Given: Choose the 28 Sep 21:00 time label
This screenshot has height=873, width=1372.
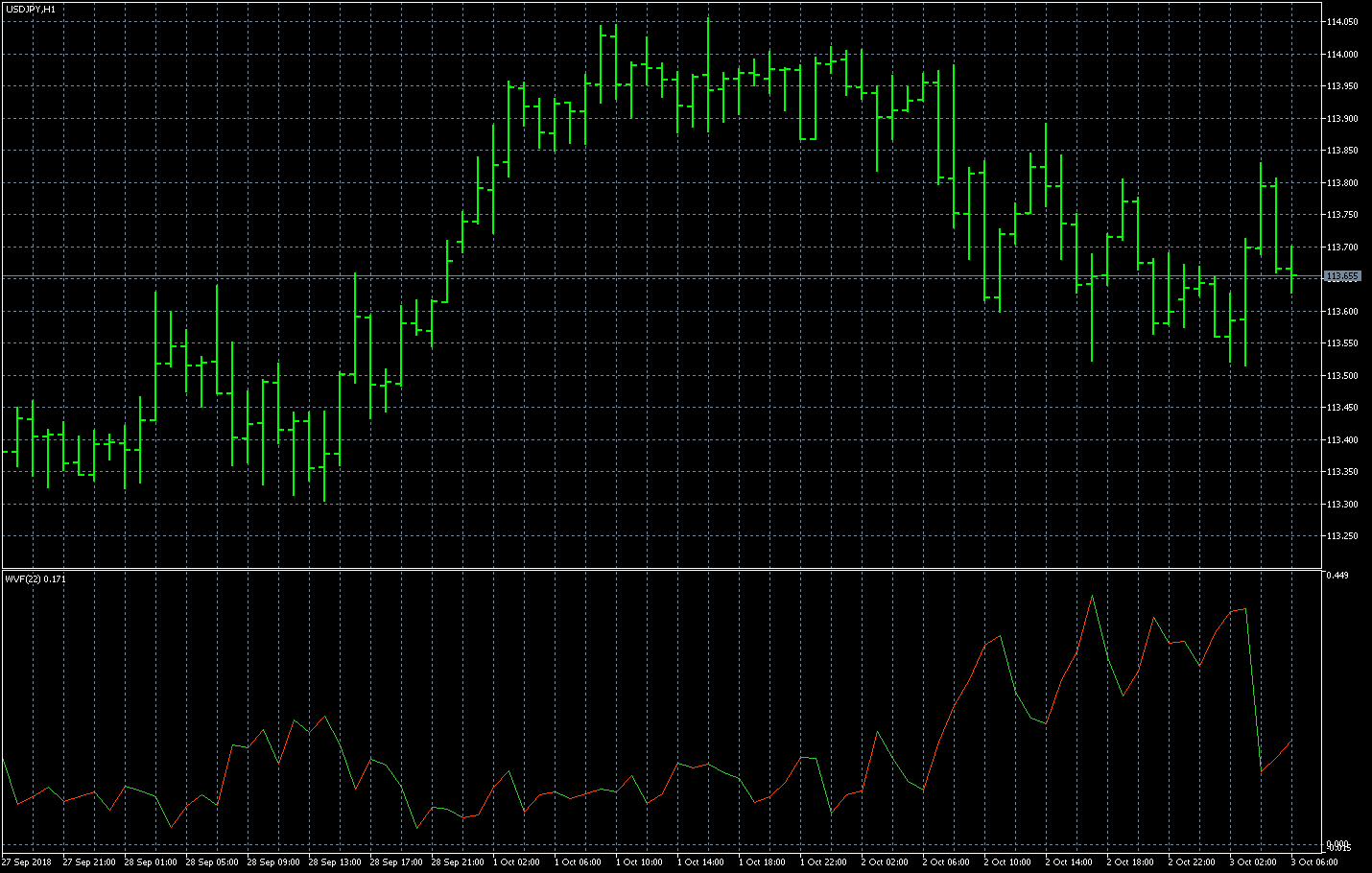Looking at the screenshot, I should pos(458,862).
